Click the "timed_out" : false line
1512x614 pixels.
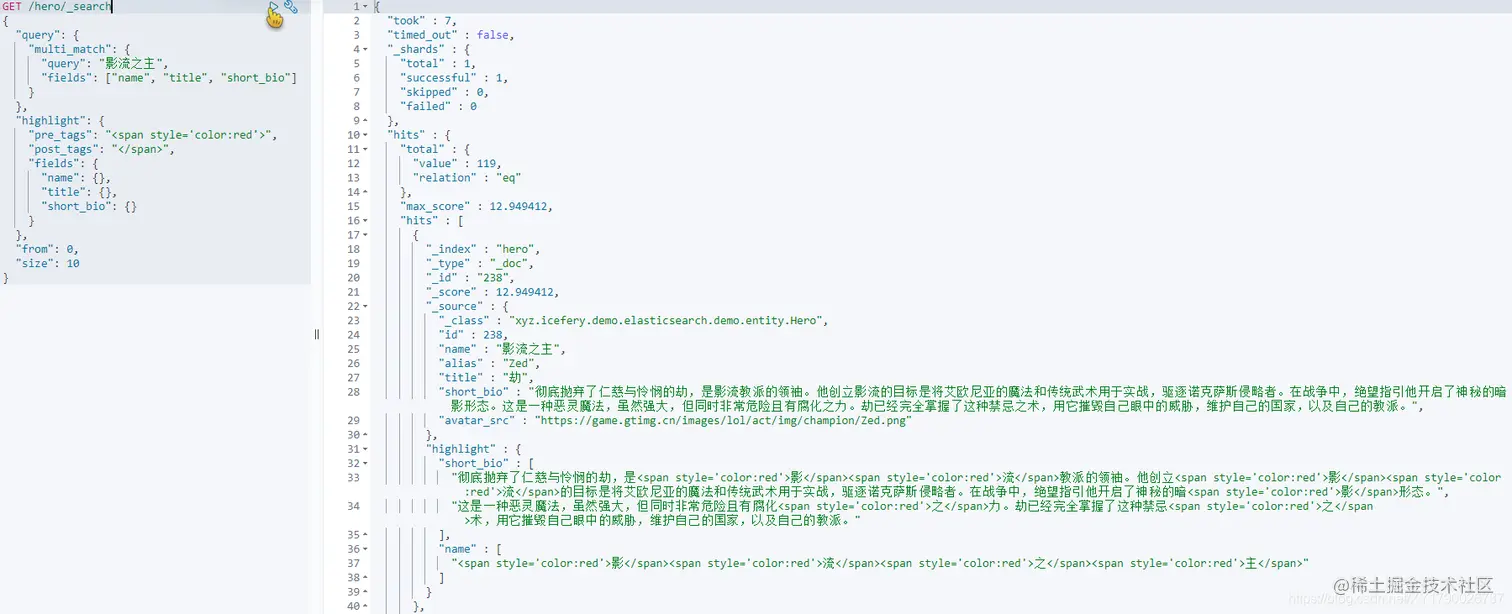point(451,34)
